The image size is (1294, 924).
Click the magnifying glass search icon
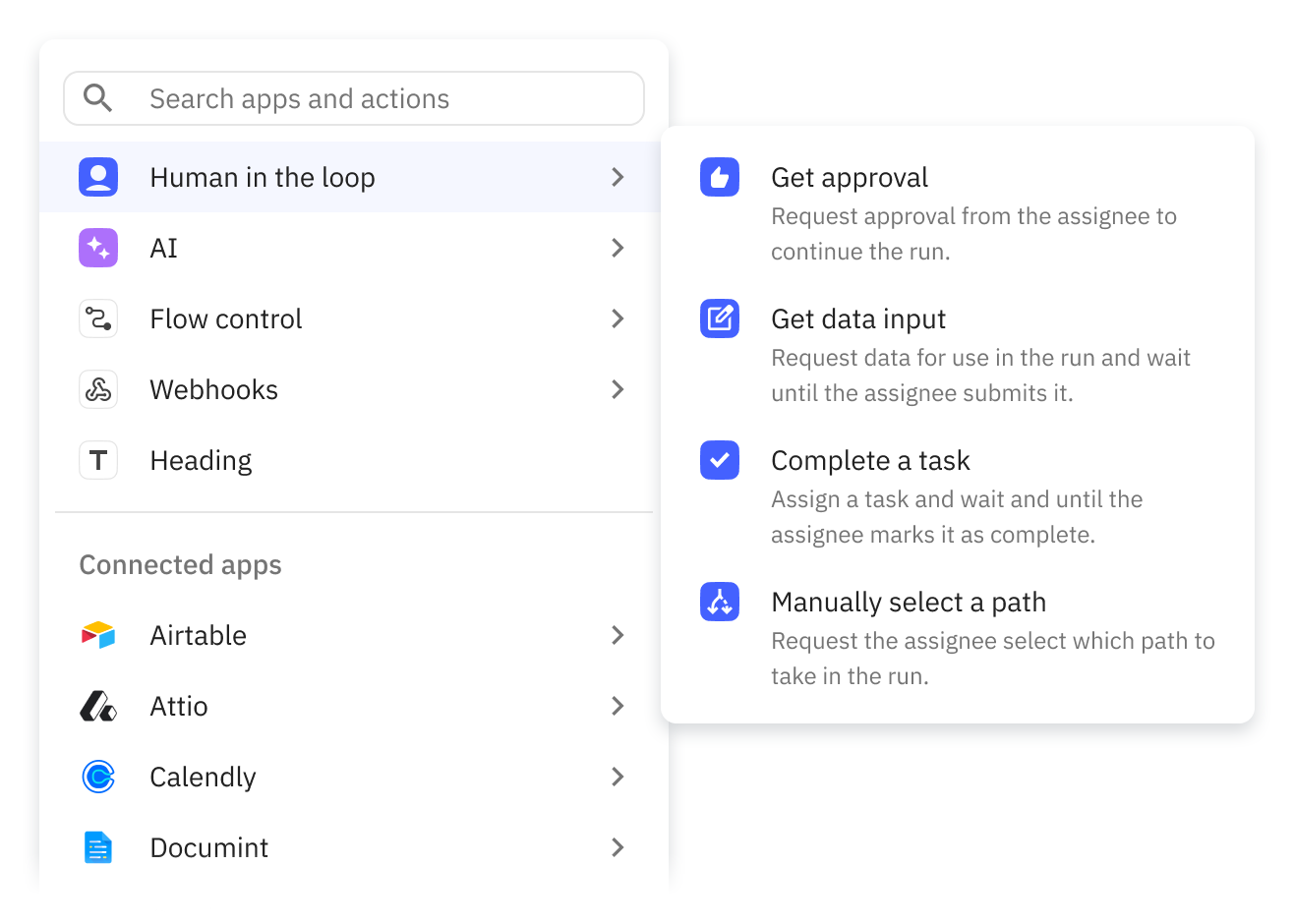click(97, 98)
